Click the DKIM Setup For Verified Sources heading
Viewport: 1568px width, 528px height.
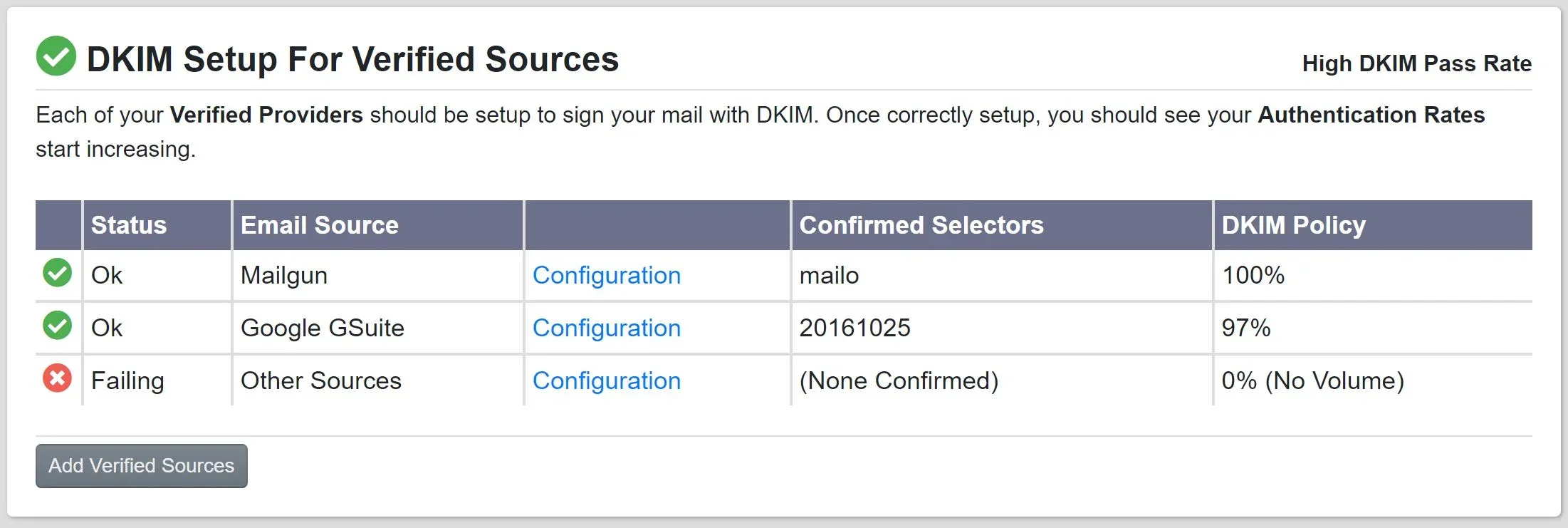pos(352,59)
